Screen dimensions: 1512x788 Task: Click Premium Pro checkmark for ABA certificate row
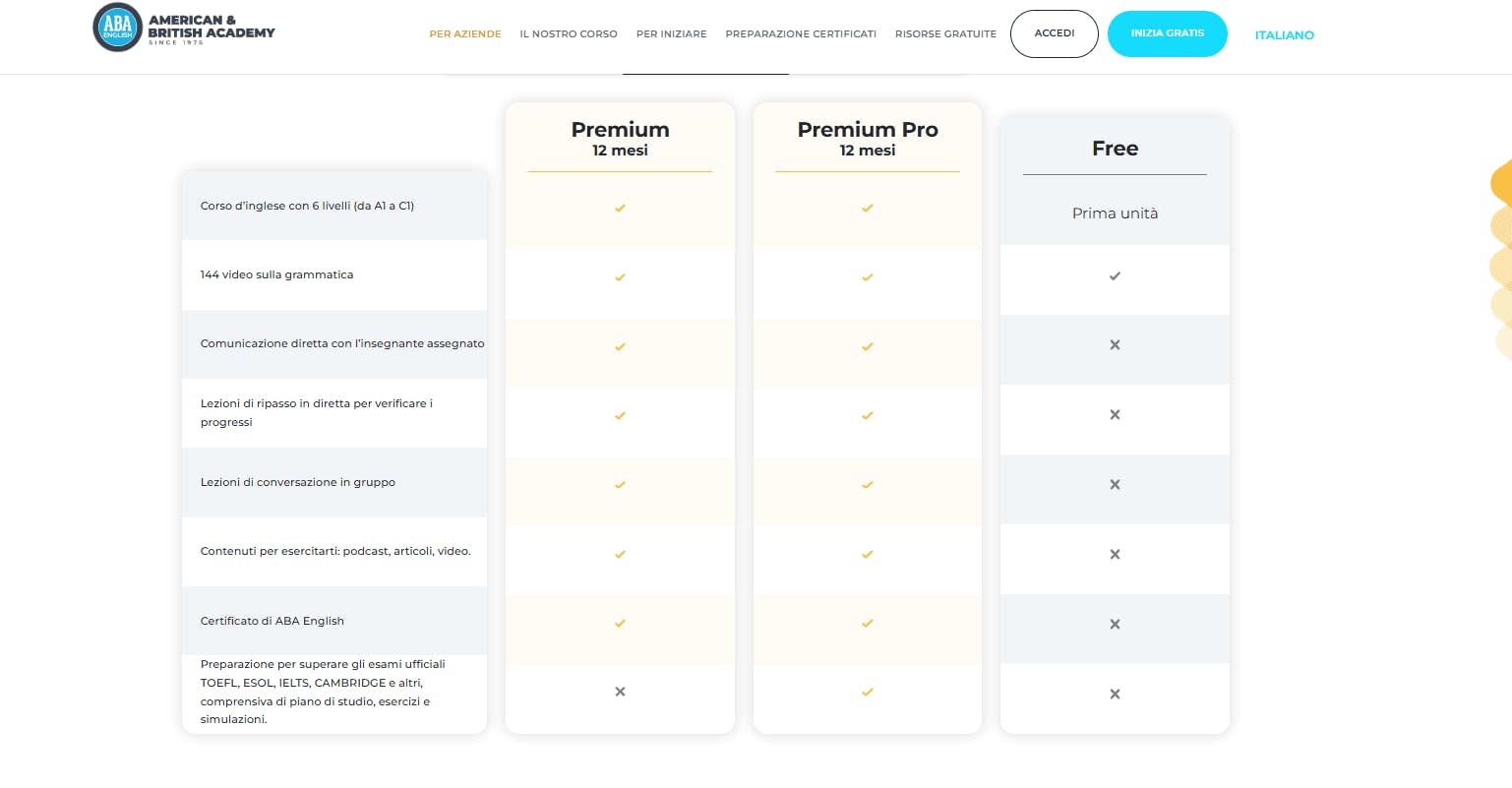pyautogui.click(x=867, y=624)
